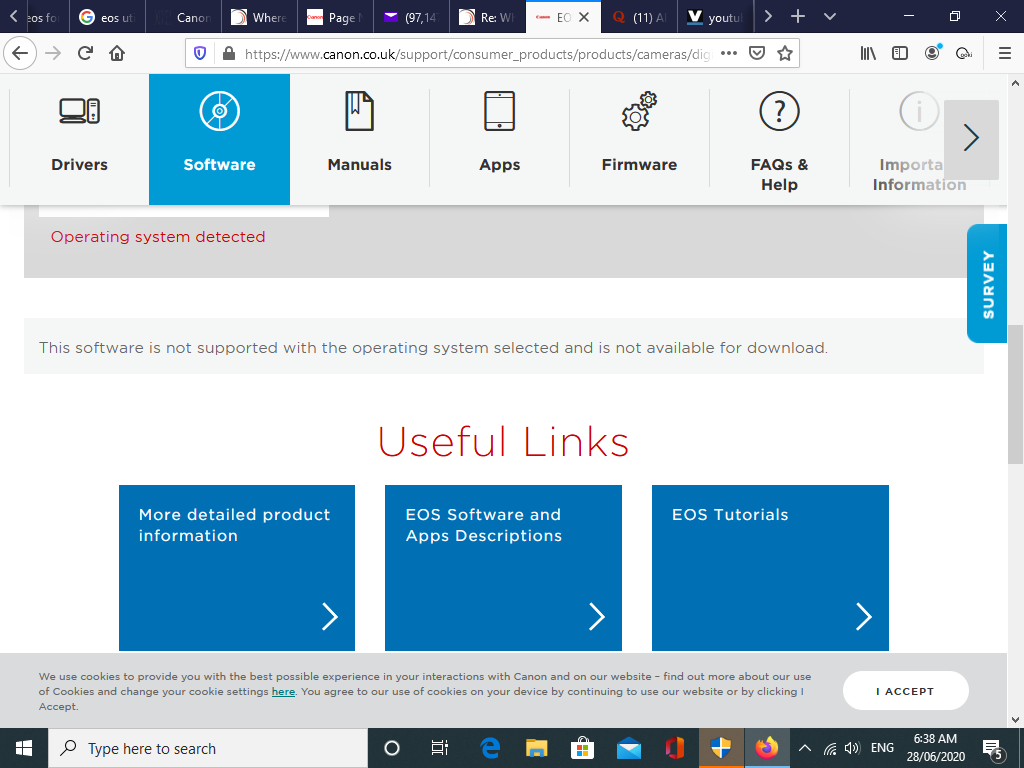The image size is (1024, 768).
Task: Open the Firmware gear icon
Action: 639,111
